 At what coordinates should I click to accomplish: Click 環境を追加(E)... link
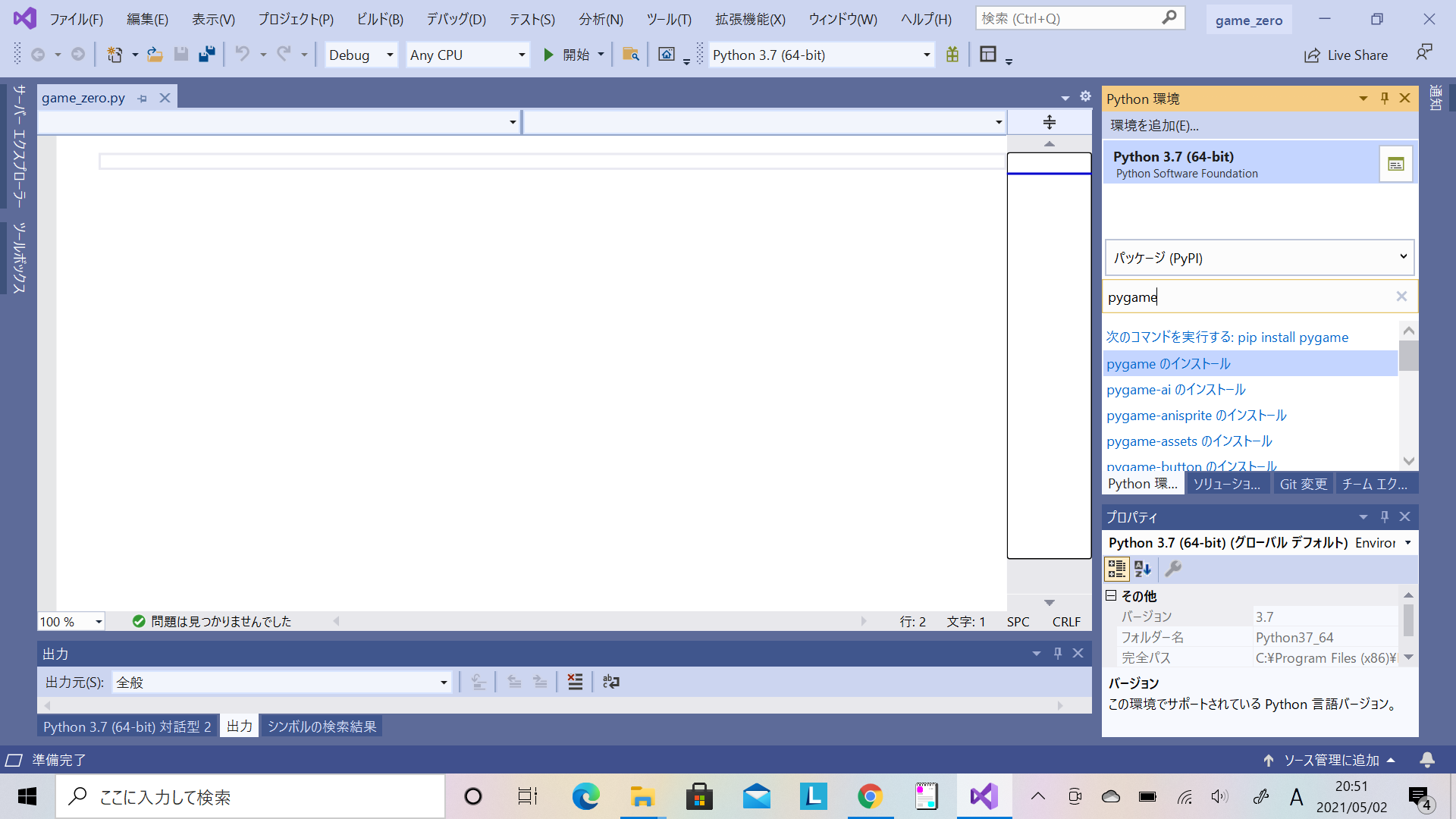(1154, 126)
